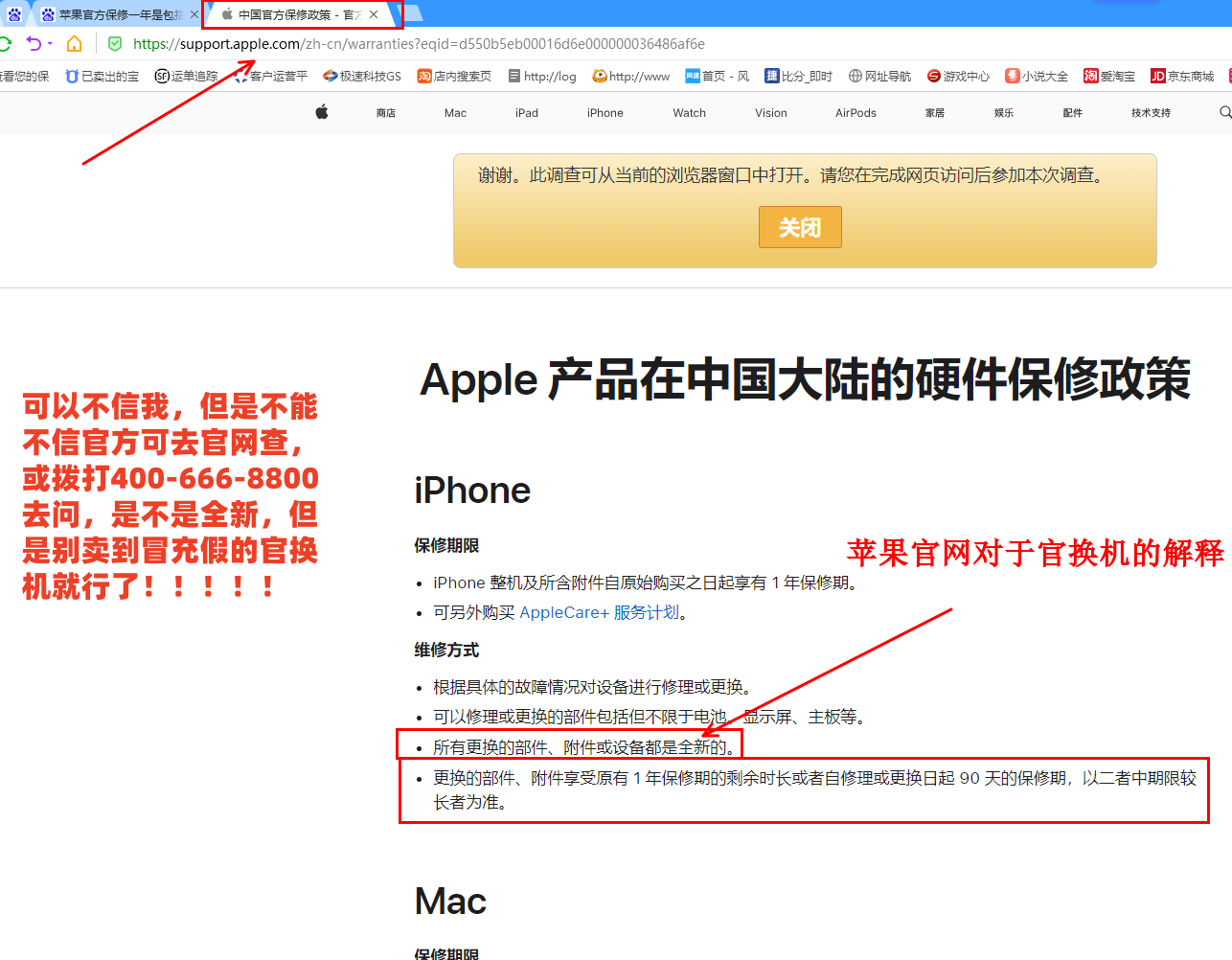Open the 京东商城 bookmark
Image resolution: width=1232 pixels, height=960 pixels.
pyautogui.click(x=1182, y=76)
